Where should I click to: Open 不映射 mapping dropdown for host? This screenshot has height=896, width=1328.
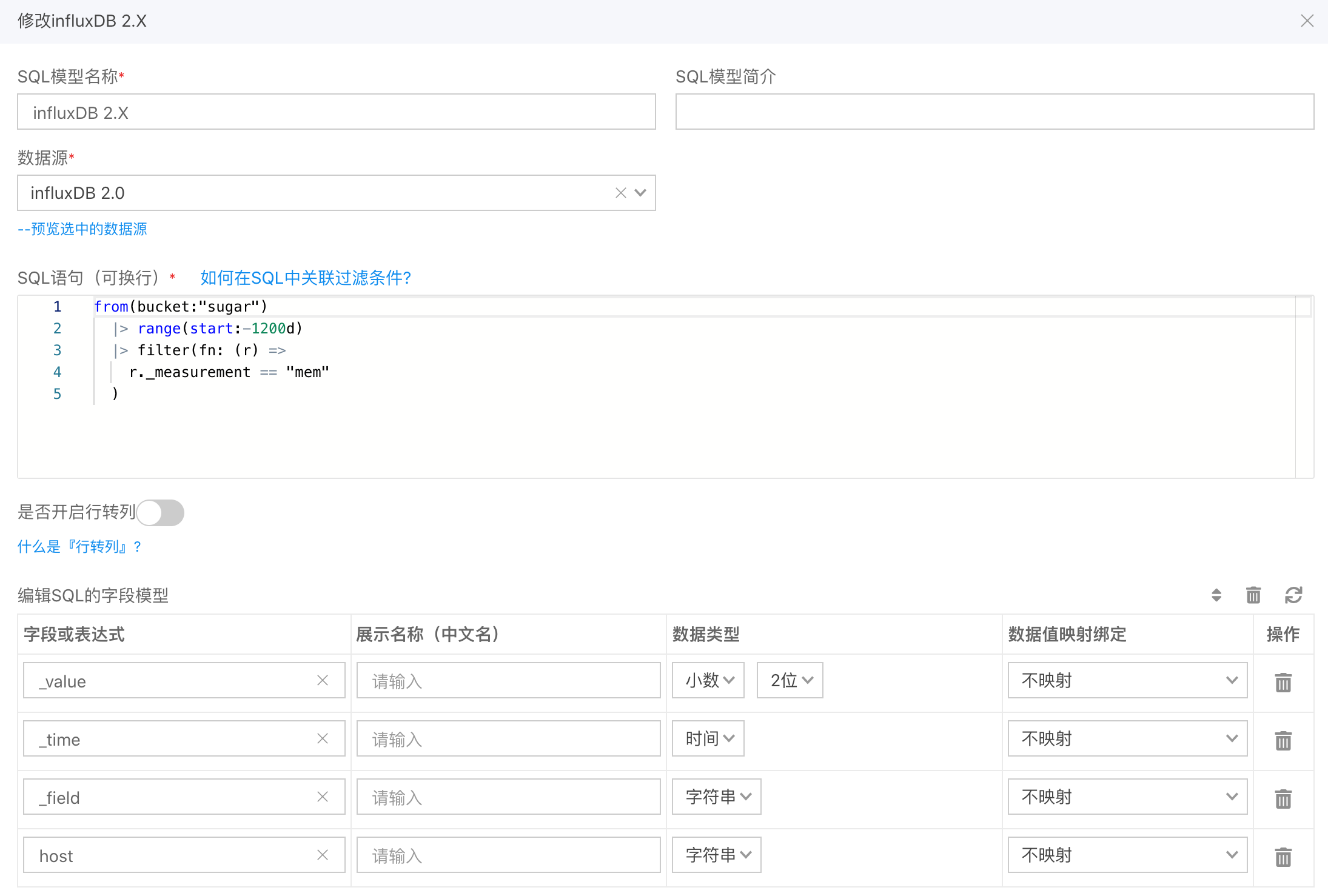tap(1128, 855)
